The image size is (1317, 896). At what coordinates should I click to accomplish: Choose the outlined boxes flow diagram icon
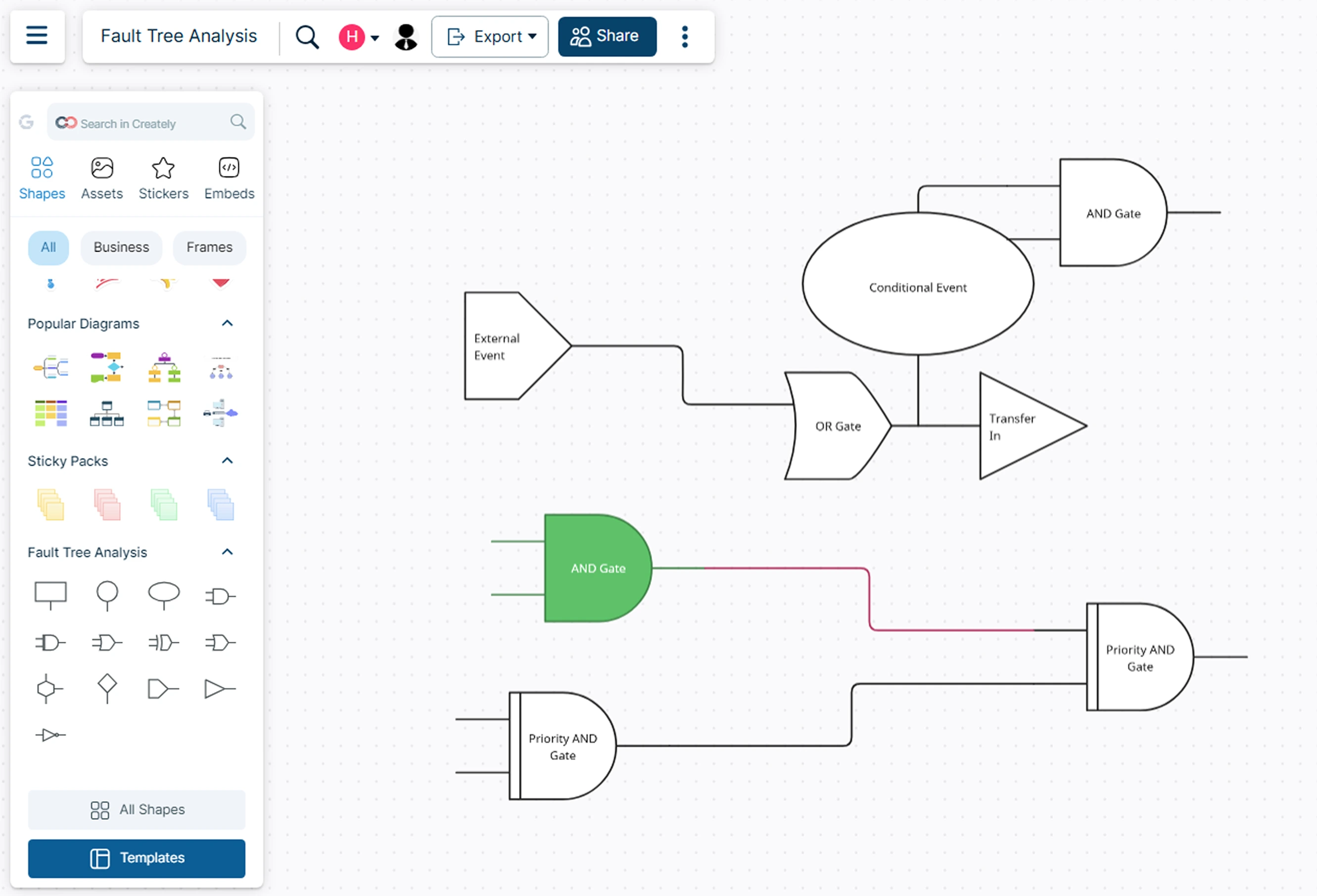click(x=164, y=413)
